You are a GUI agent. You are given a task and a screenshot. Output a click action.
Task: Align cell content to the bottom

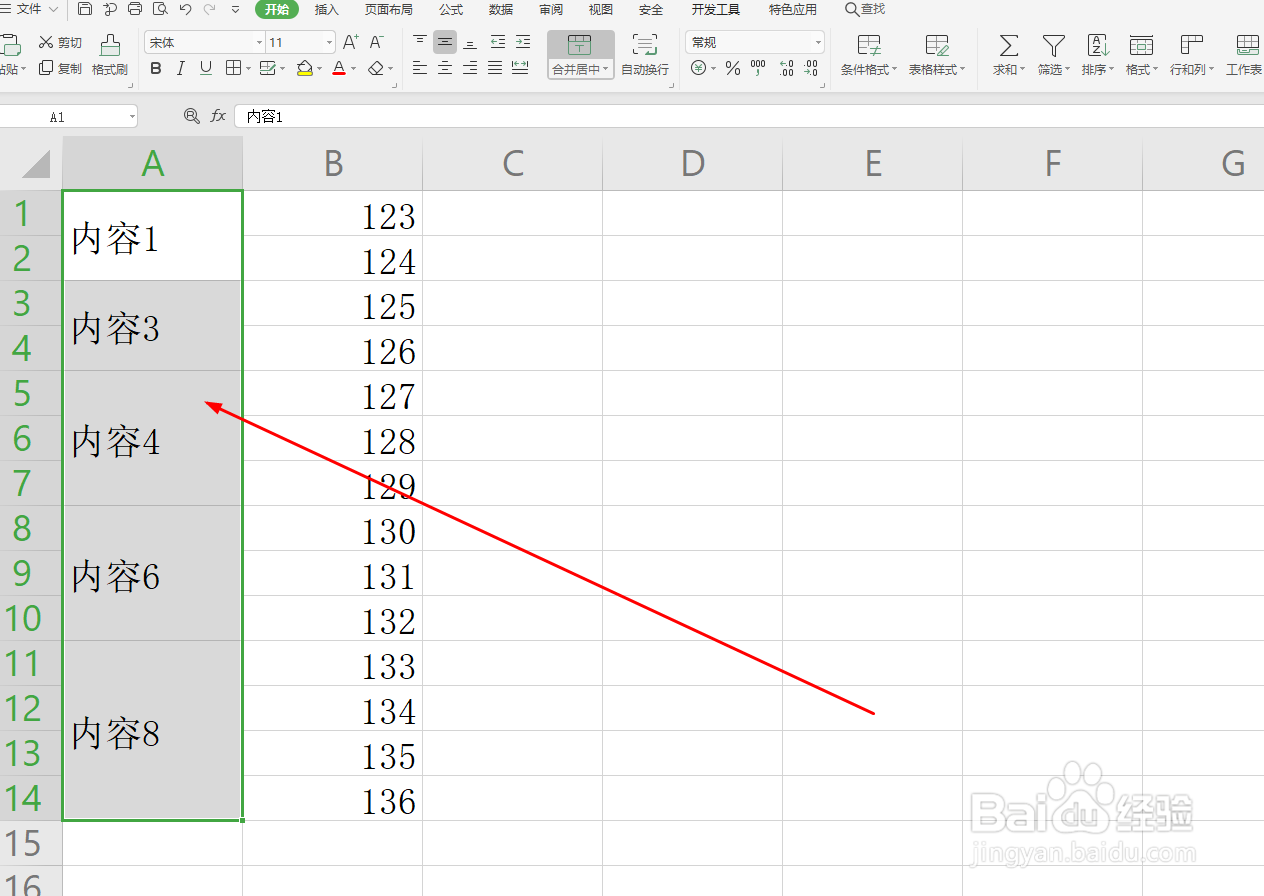pos(470,42)
